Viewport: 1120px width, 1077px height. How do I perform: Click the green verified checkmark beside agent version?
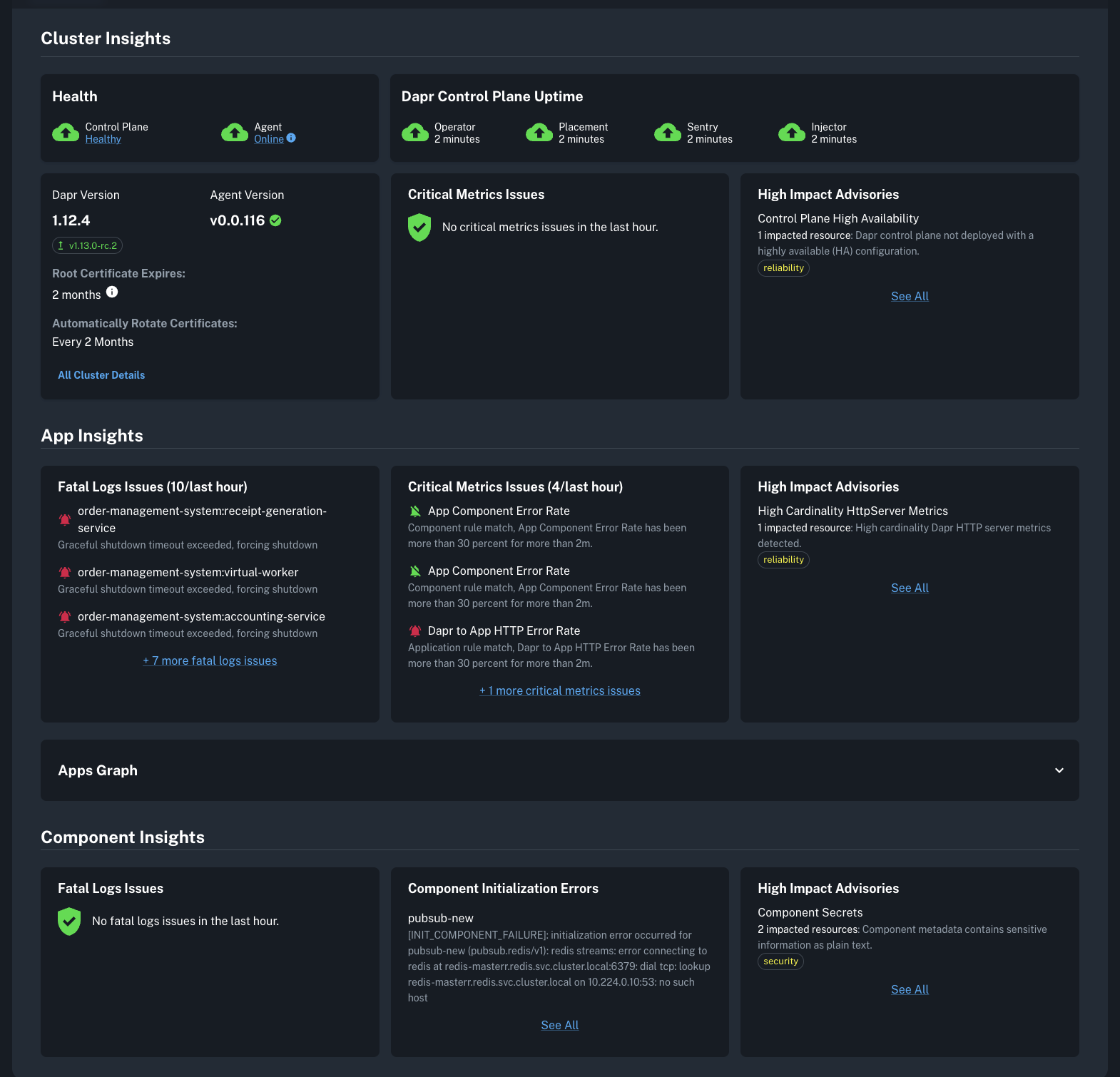point(275,221)
